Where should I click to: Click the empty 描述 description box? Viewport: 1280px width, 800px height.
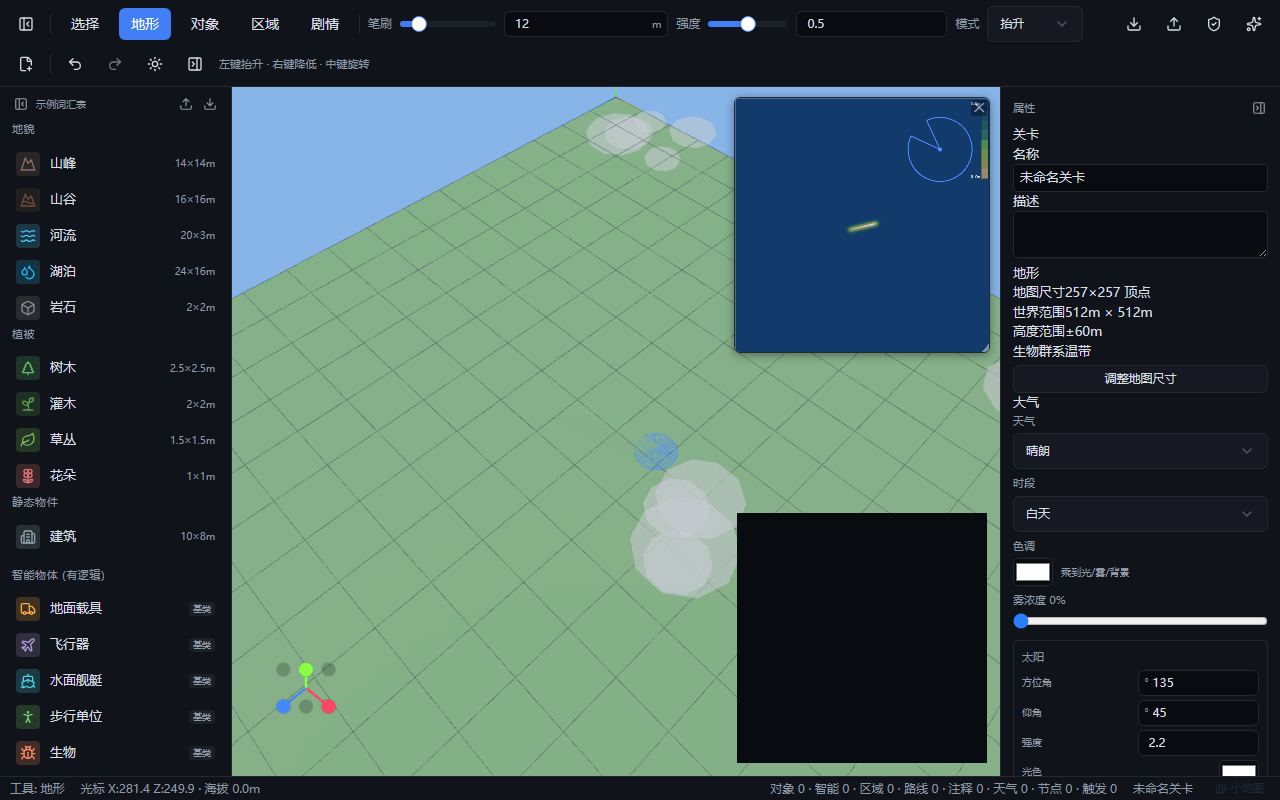(1140, 234)
